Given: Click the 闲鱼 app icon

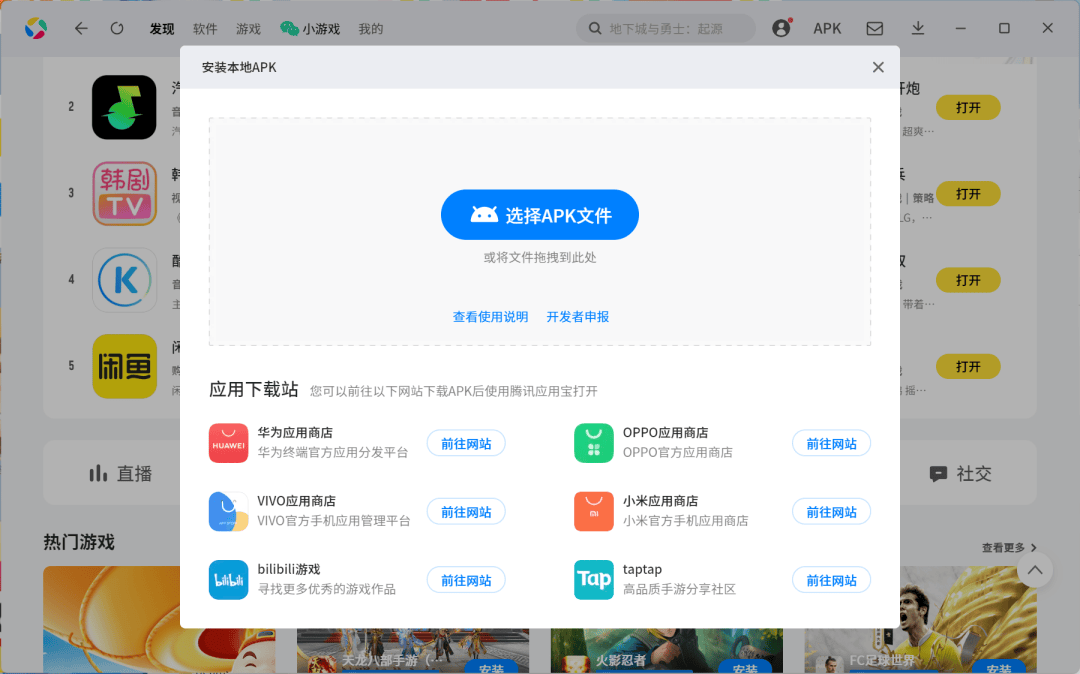Looking at the screenshot, I should [125, 366].
